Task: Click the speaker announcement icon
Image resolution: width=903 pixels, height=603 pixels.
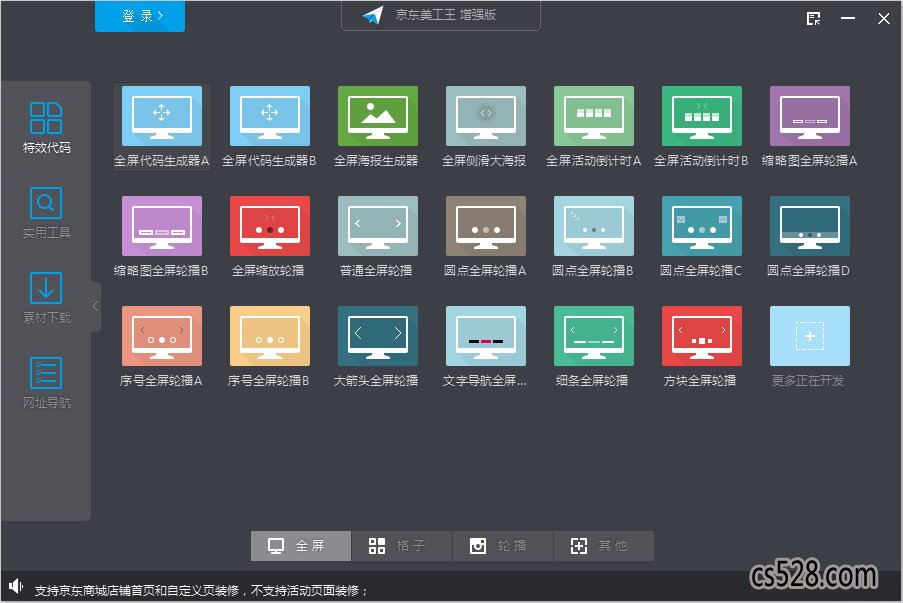Action: pos(16,586)
